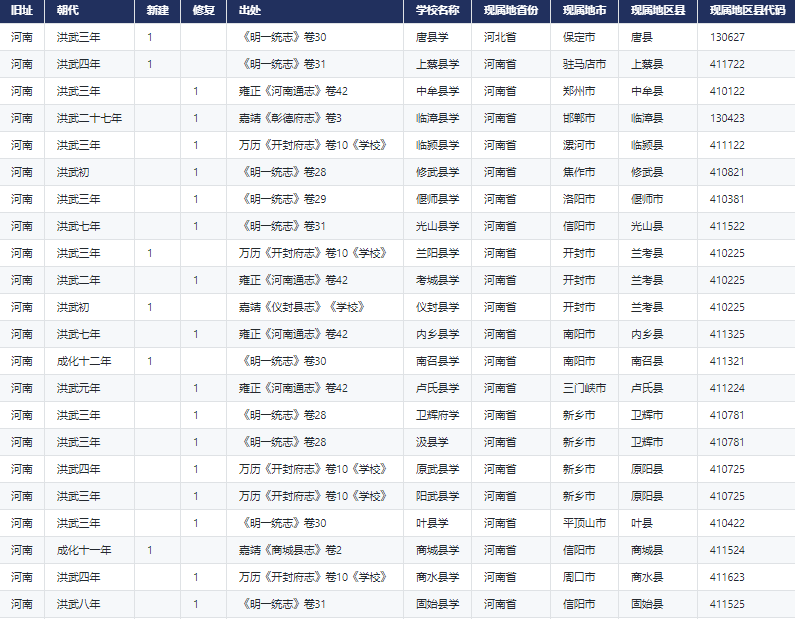Click the dynasty cell 洪武二十七年
This screenshot has height=619, width=795.
pos(89,118)
